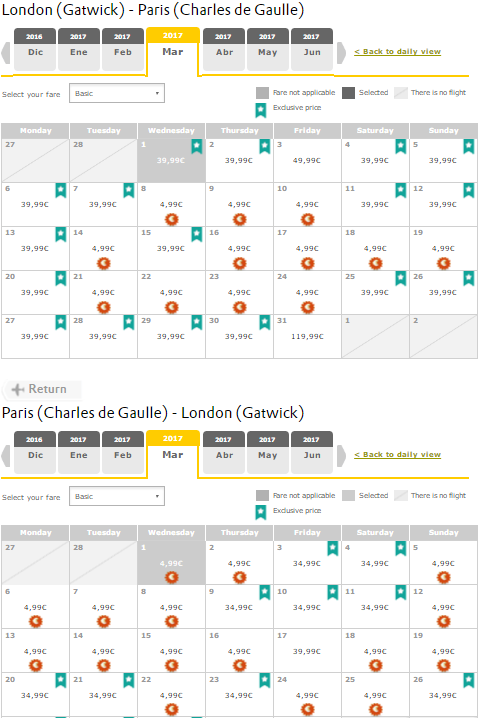Image resolution: width=479 pixels, height=718 pixels.
Task: Select outbound March 31 fare 119,99€
Action: tap(307, 336)
